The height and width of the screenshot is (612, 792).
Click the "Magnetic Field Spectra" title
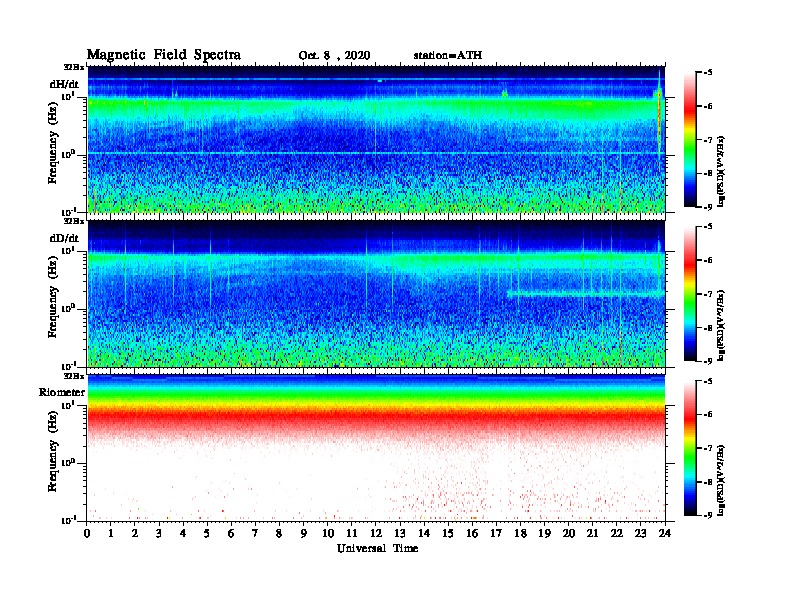pyautogui.click(x=164, y=55)
